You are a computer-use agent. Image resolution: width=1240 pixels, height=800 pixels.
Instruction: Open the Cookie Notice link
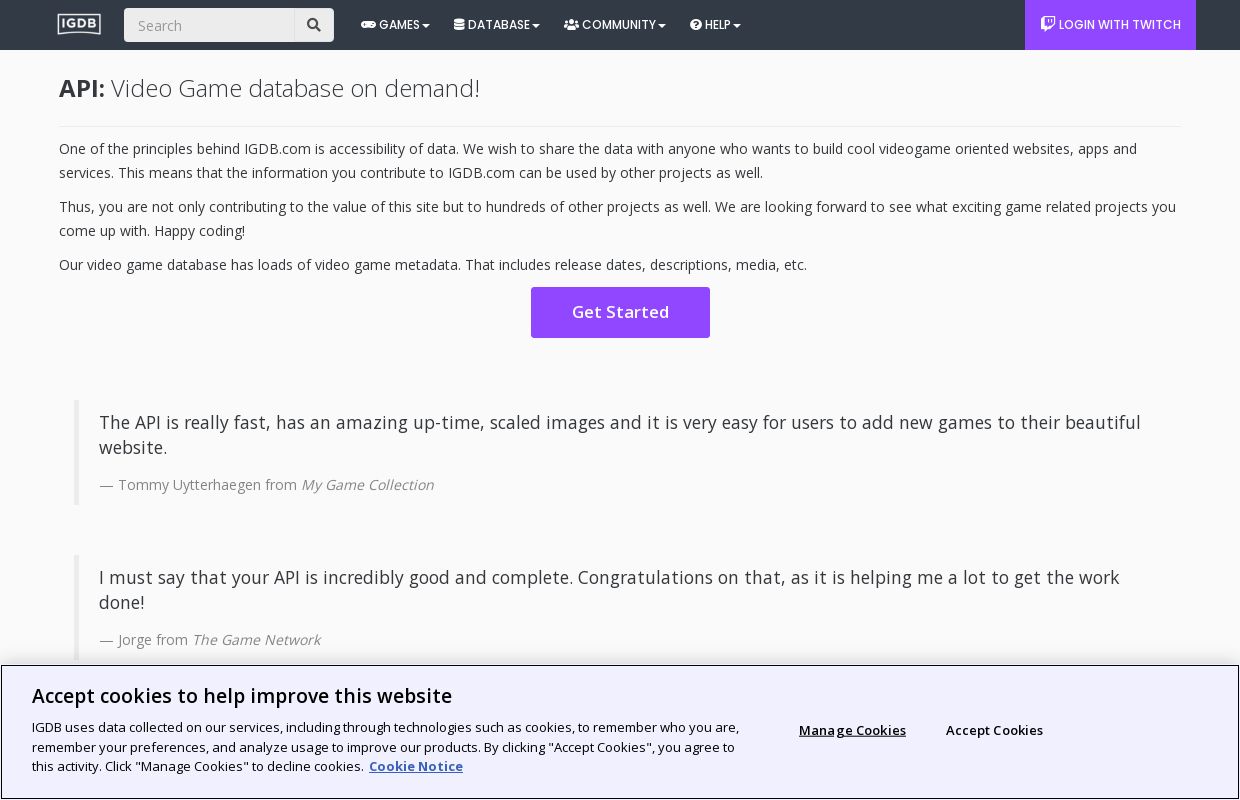coord(416,766)
